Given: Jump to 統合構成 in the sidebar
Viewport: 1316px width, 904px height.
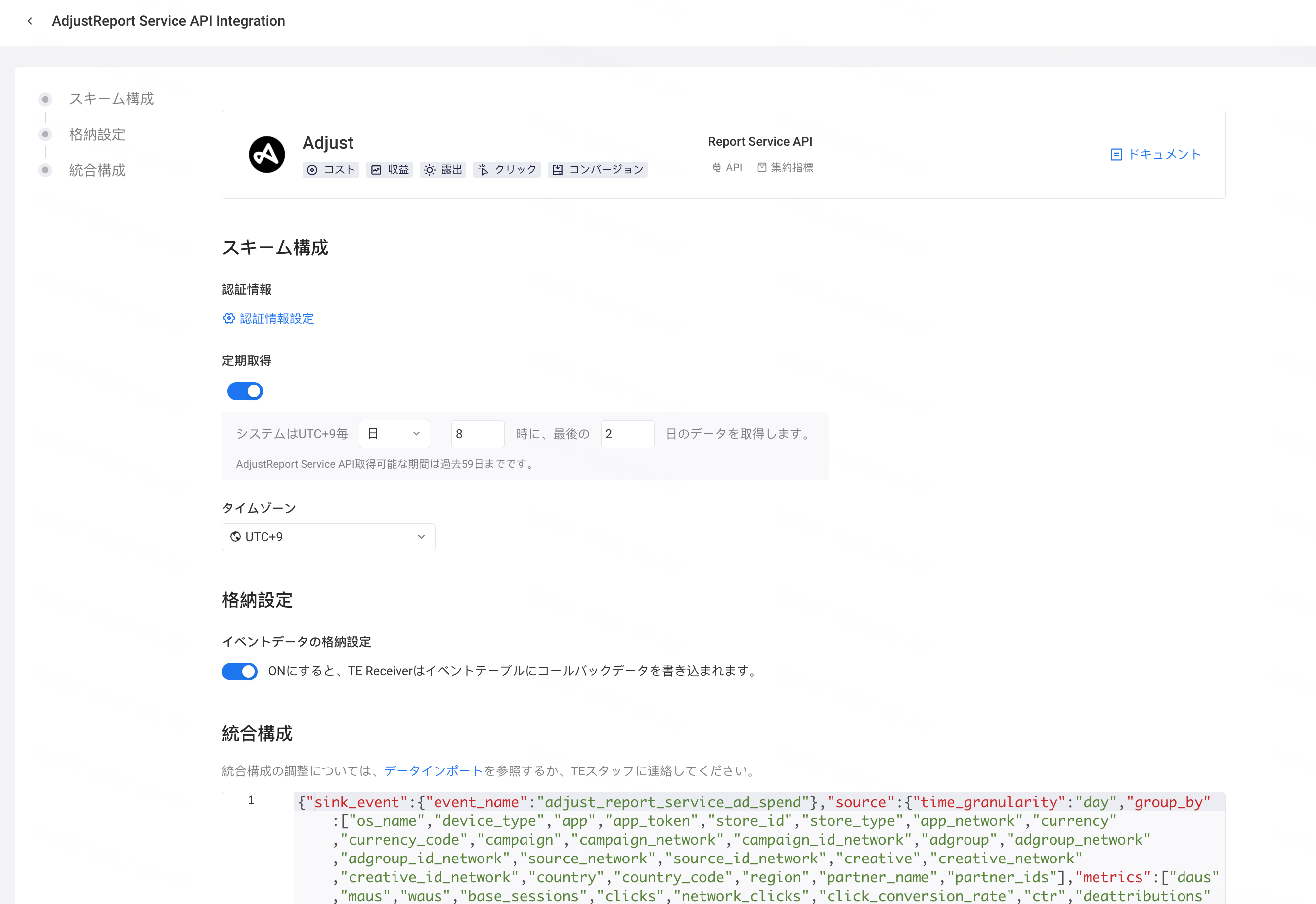Looking at the screenshot, I should click(97, 170).
